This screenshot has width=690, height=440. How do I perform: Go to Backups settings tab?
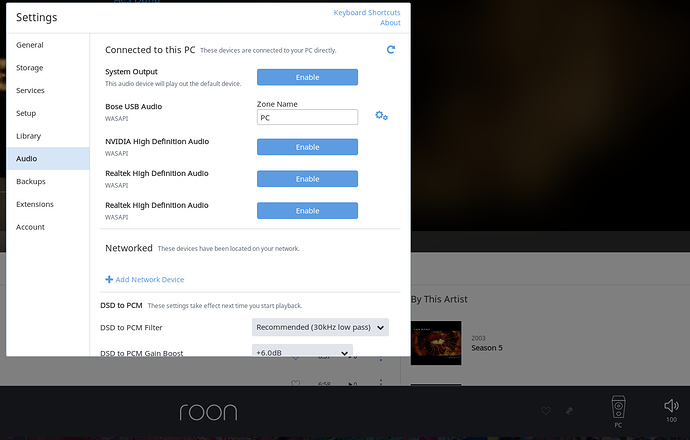[48, 181]
